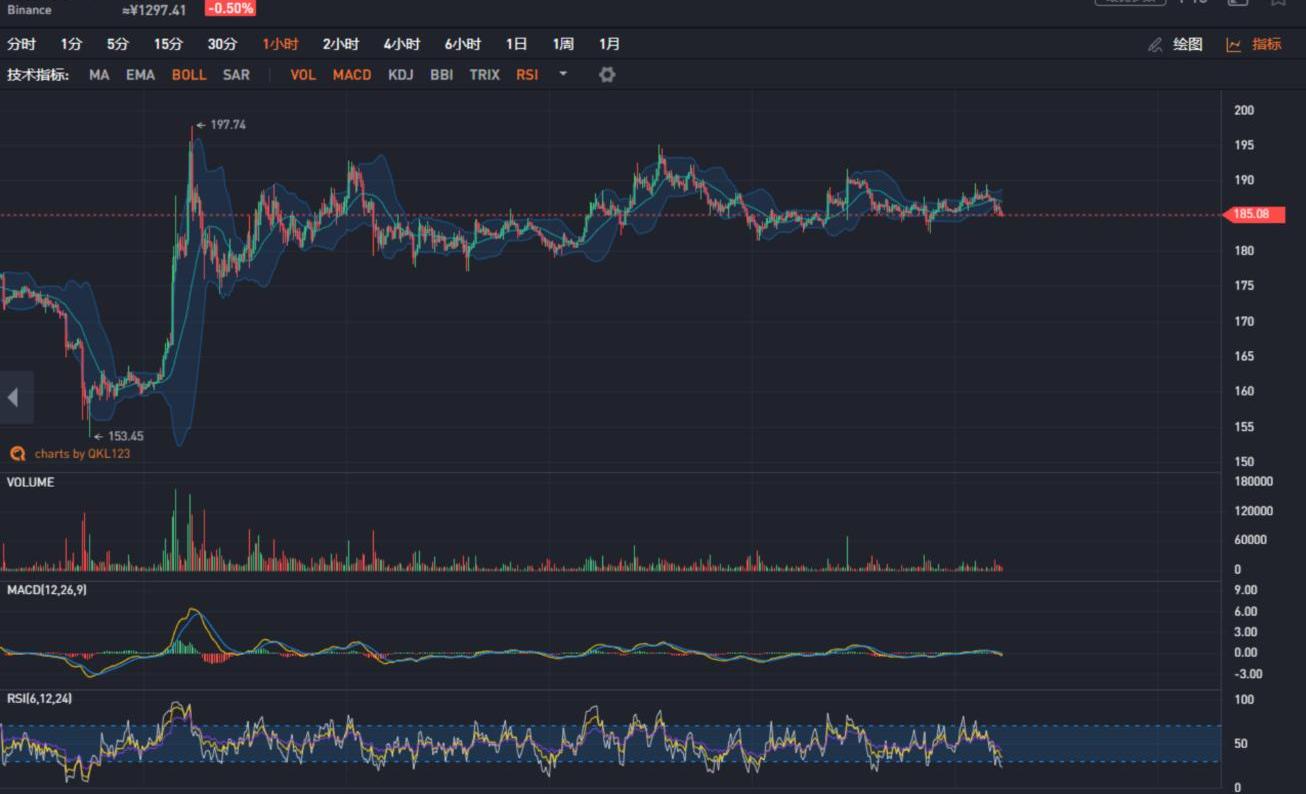Expand the more indicators dropdown arrow
The width and height of the screenshot is (1306, 794).
[563, 74]
